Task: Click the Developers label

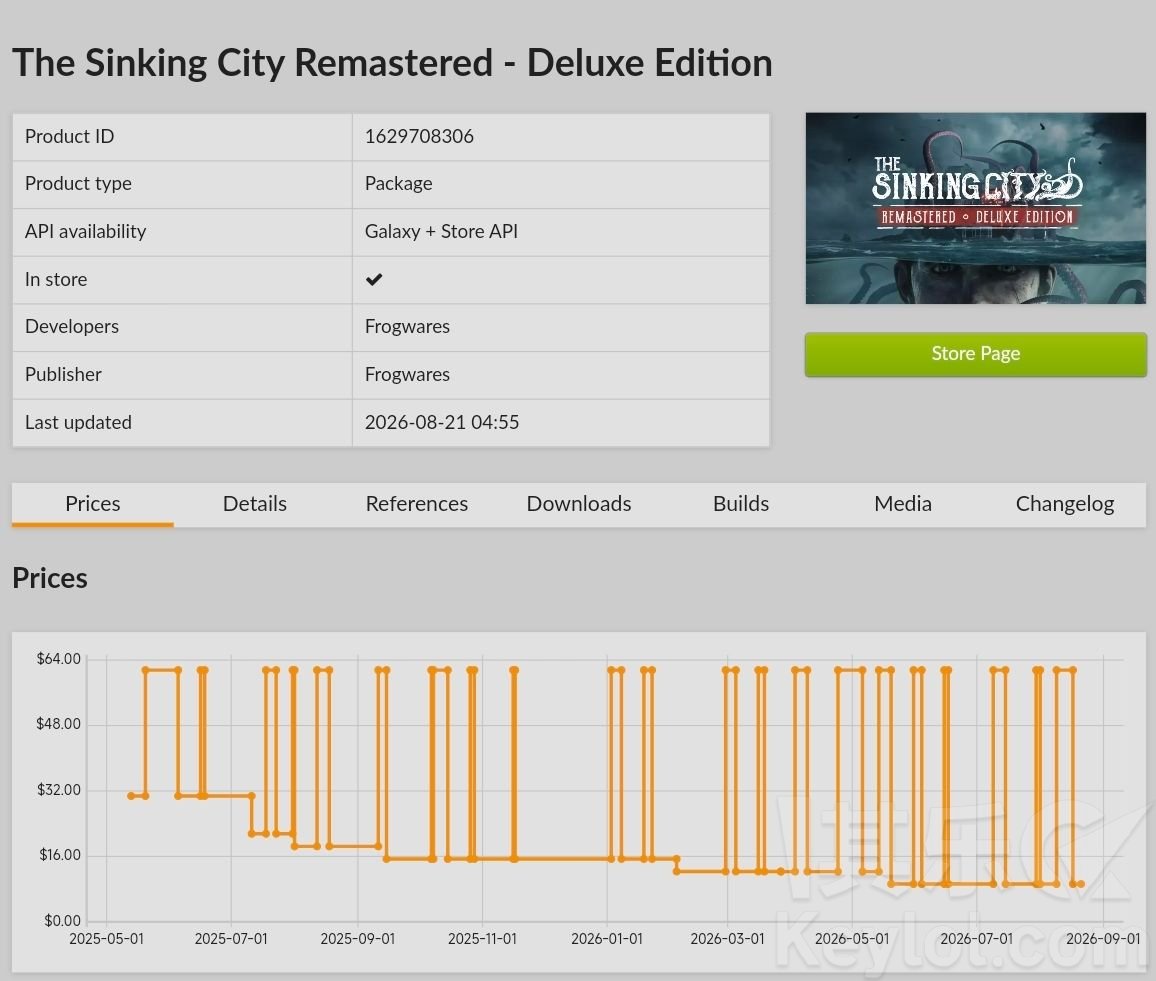Action: tap(72, 327)
